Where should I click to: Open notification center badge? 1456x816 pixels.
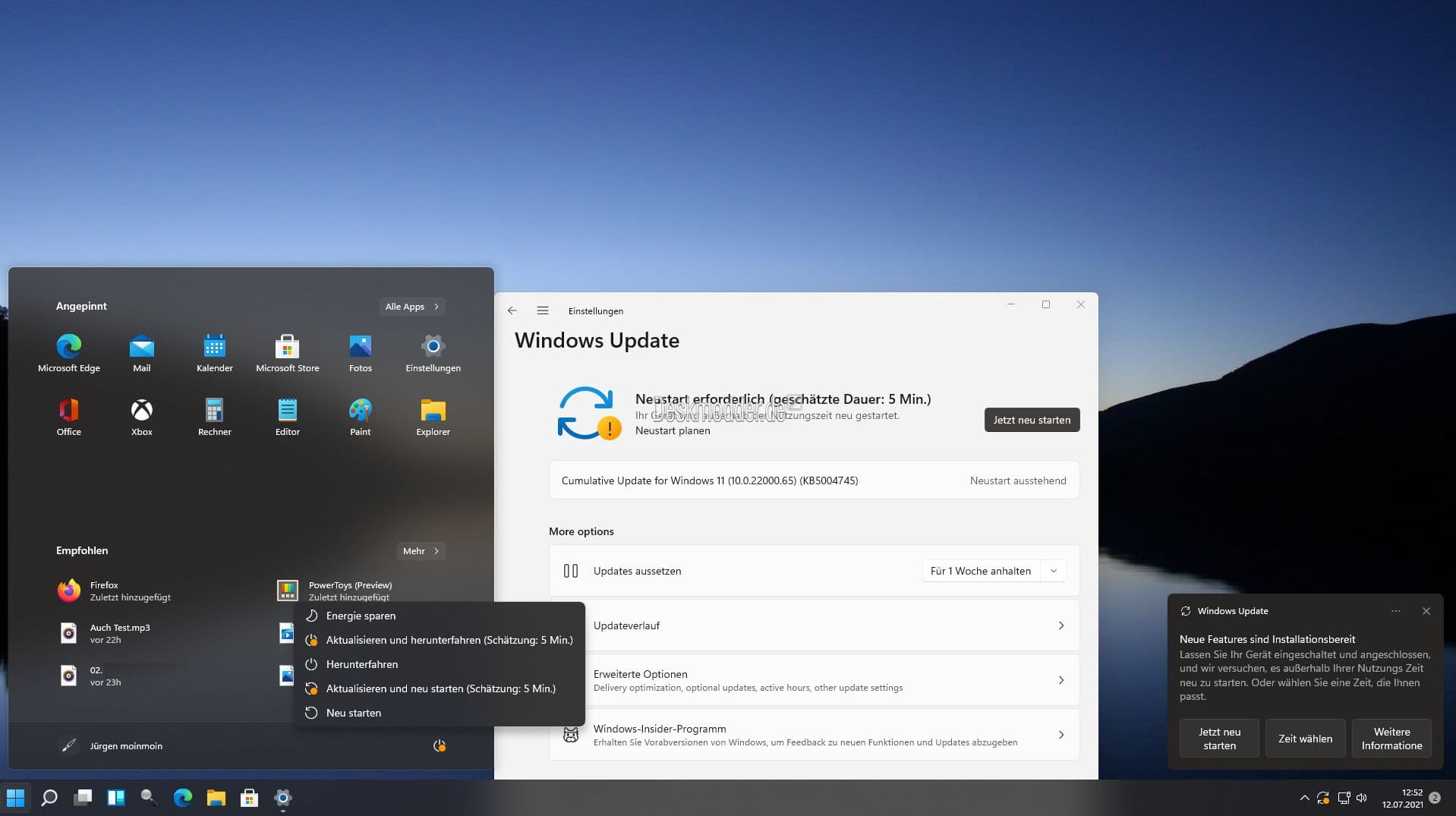coord(1435,798)
